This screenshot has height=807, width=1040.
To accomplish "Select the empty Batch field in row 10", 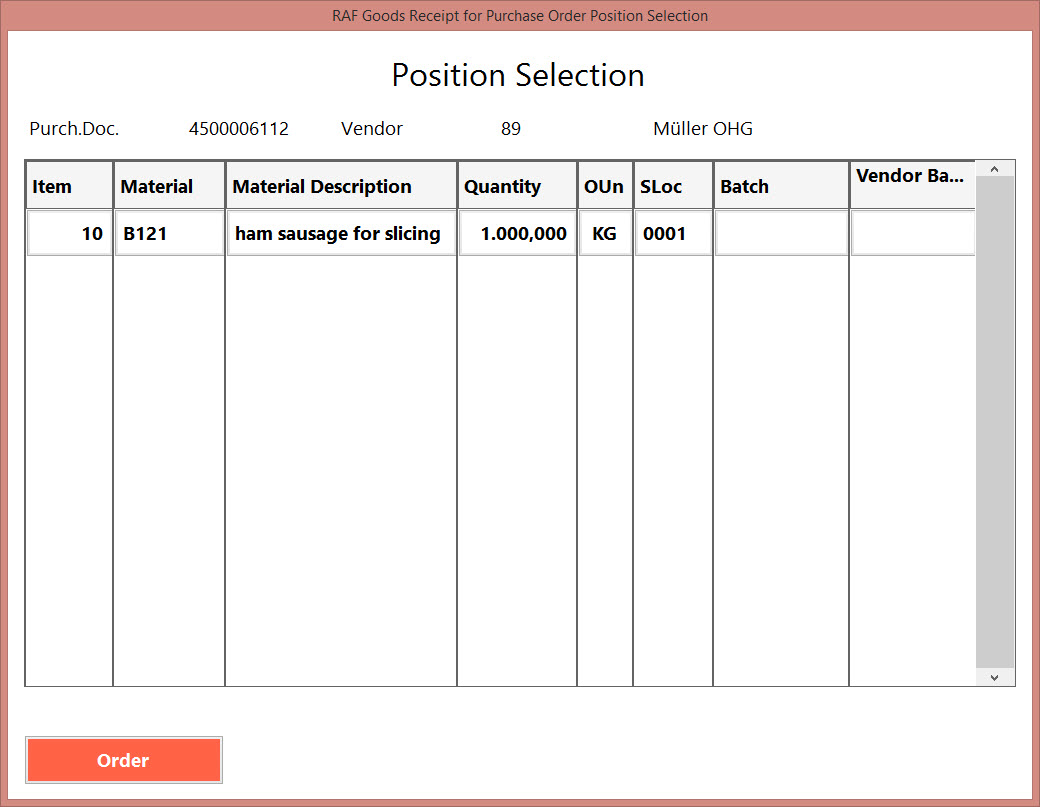I will [x=781, y=233].
